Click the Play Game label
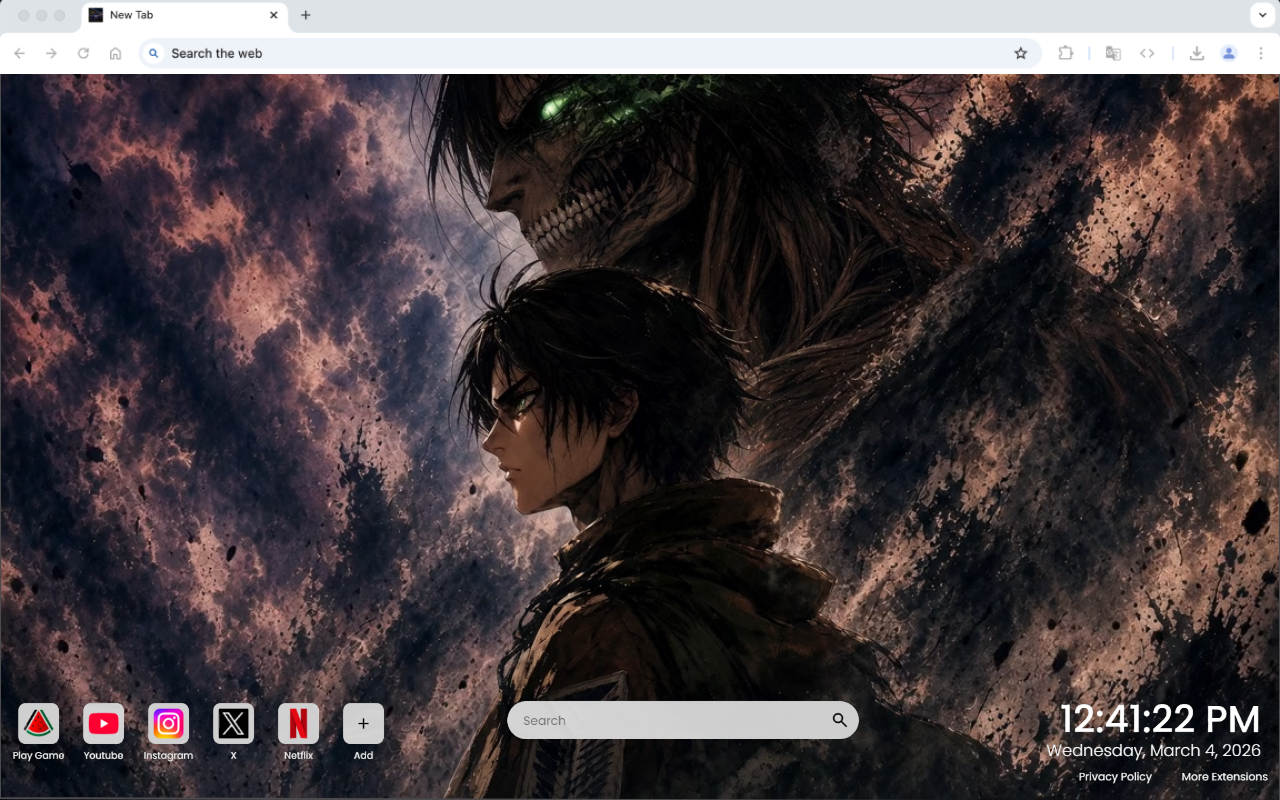Viewport: 1280px width, 800px height. pyautogui.click(x=38, y=756)
